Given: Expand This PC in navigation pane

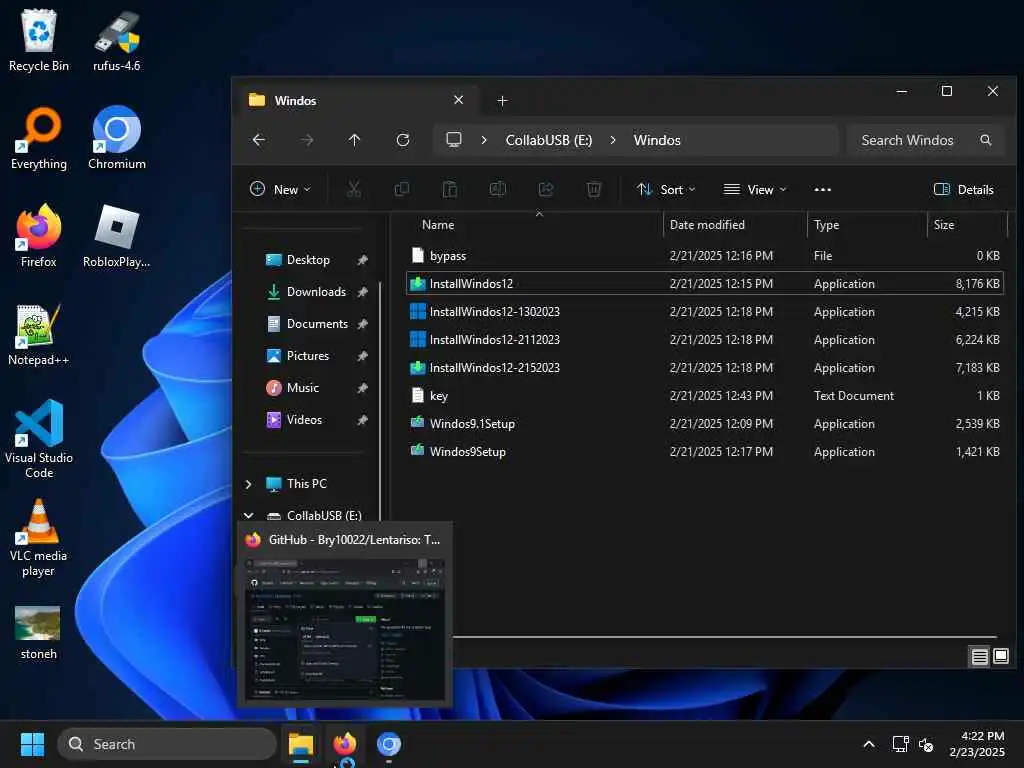Looking at the screenshot, I should tap(248, 484).
